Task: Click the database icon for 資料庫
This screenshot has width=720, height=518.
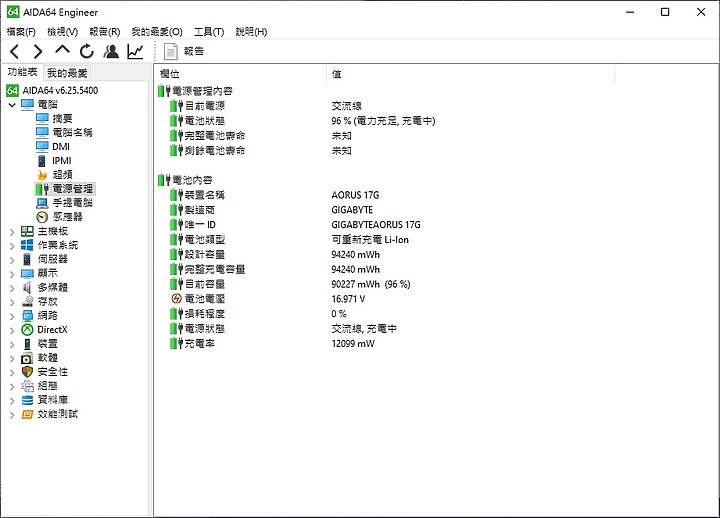Action: [x=28, y=400]
